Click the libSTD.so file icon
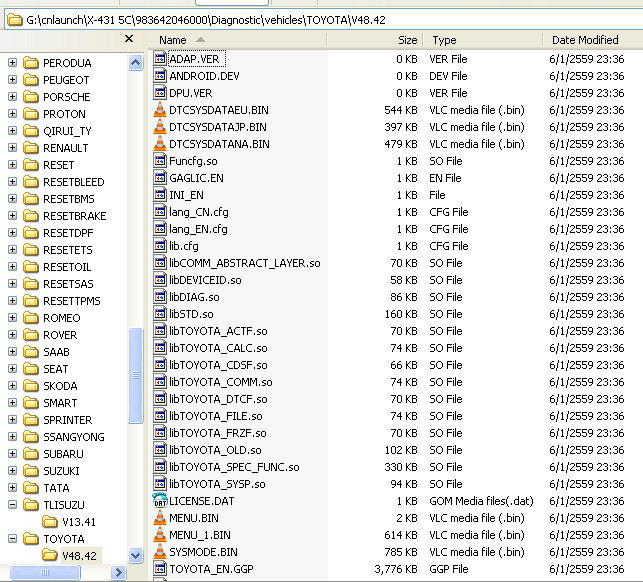643x582 pixels. pyautogui.click(x=160, y=314)
